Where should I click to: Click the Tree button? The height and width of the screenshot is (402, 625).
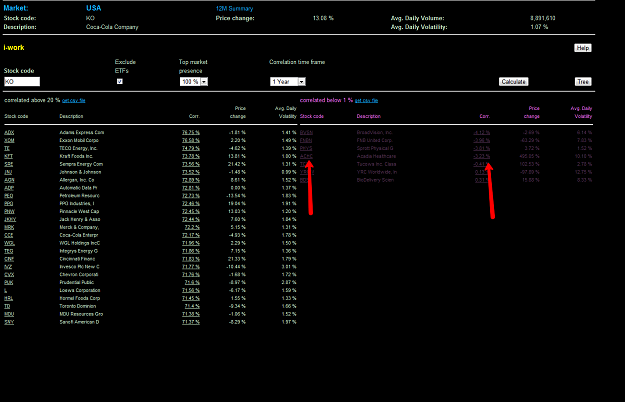click(583, 82)
